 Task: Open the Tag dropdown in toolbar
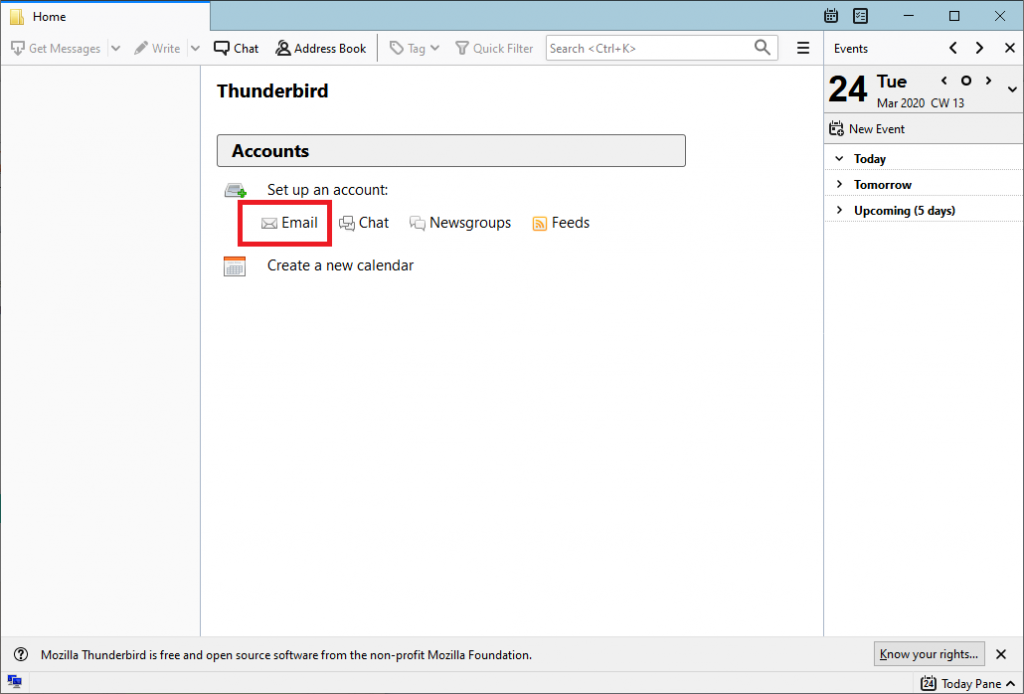pos(415,48)
